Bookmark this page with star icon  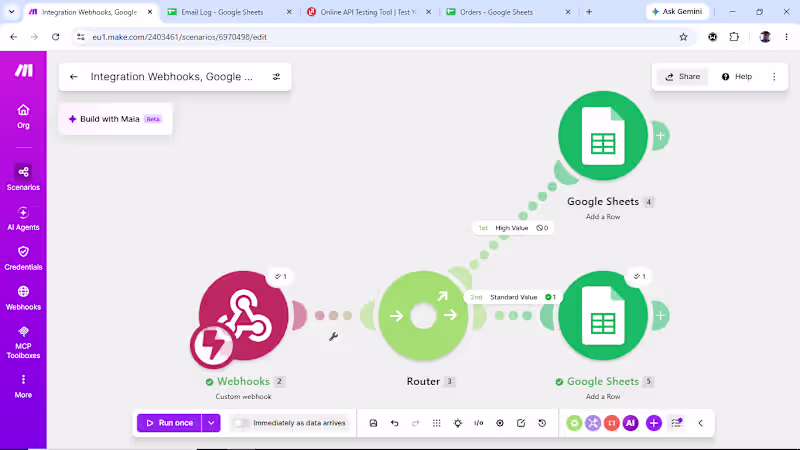683,37
